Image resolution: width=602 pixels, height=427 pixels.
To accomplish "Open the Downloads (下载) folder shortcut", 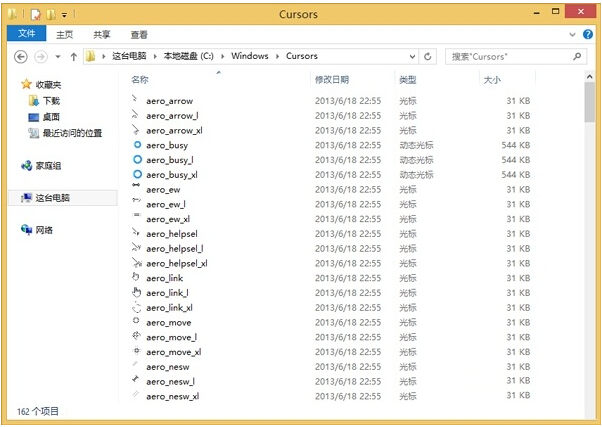I will tap(50, 101).
